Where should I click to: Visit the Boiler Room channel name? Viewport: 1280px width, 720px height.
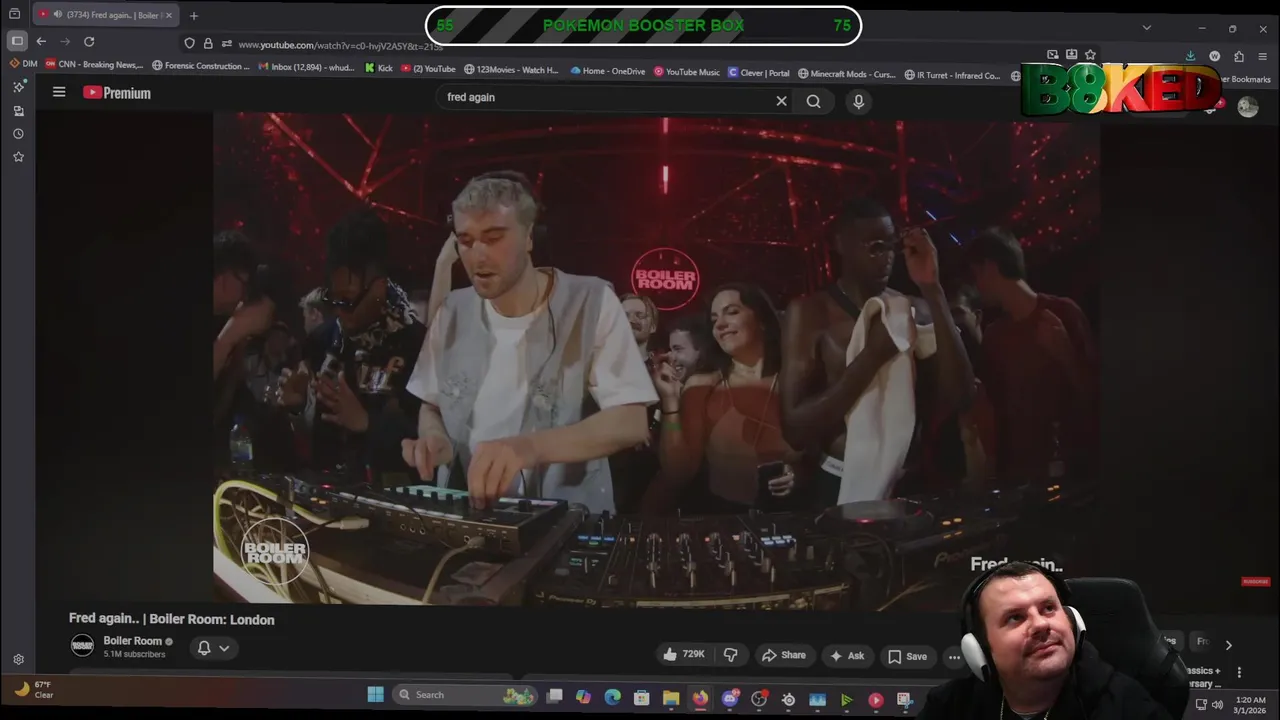point(132,641)
